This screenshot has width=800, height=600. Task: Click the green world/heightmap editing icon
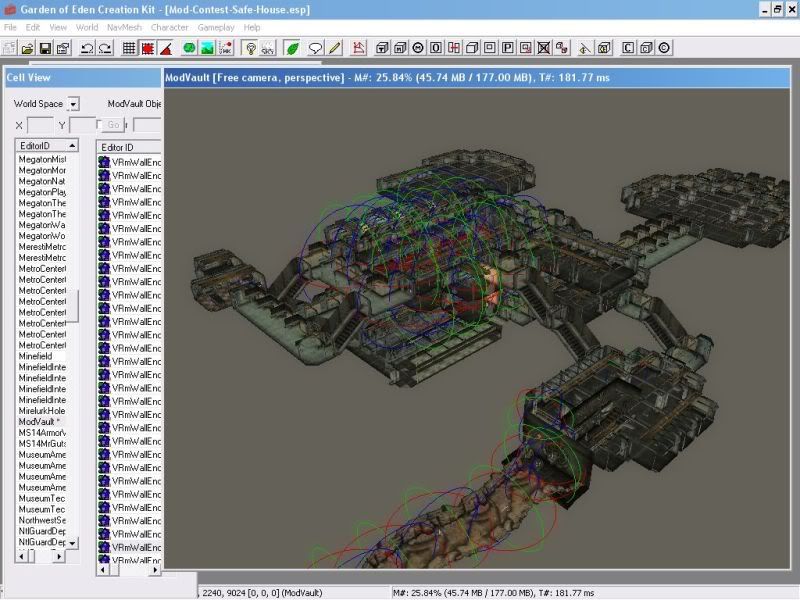(x=189, y=48)
